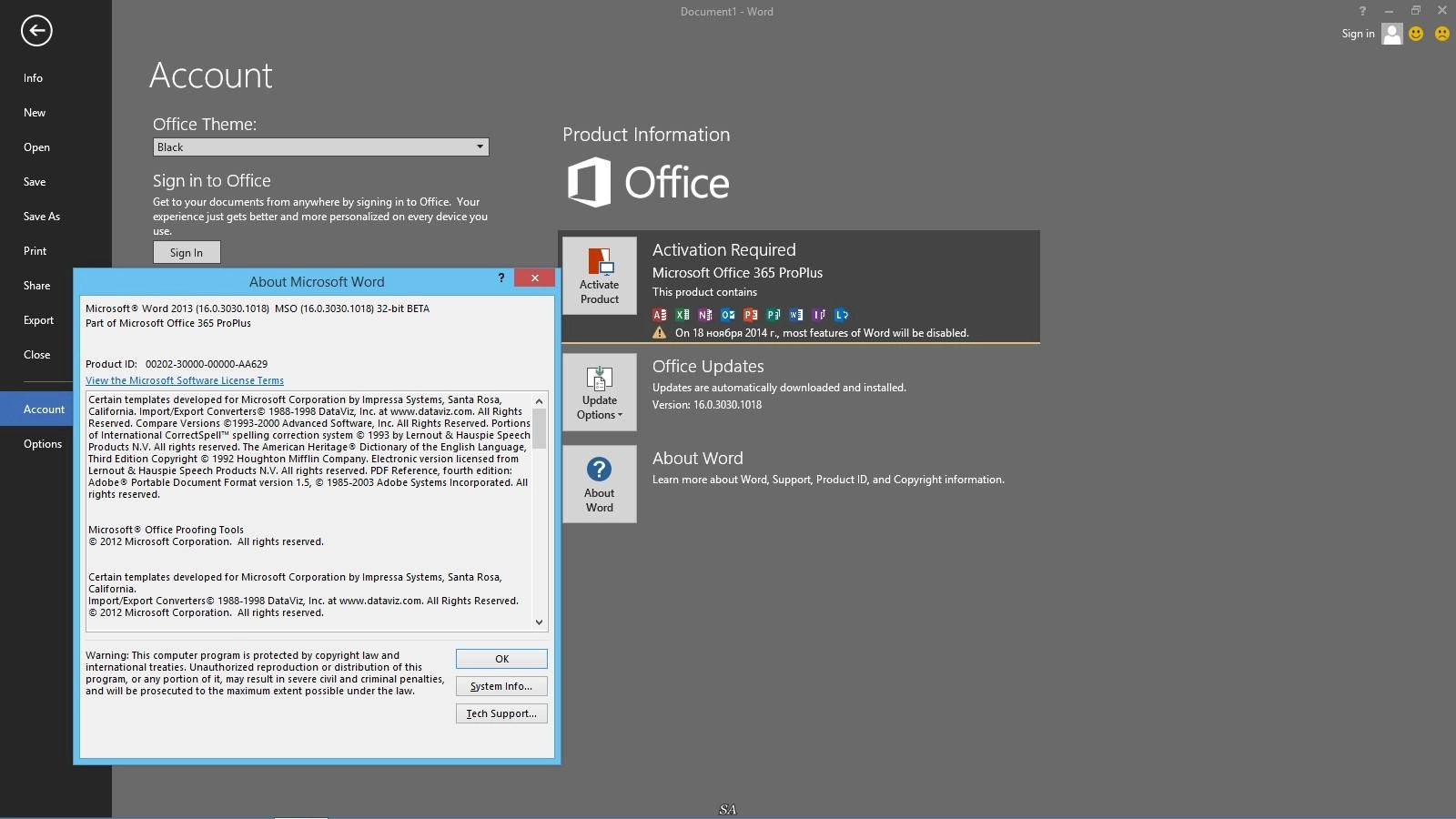Image resolution: width=1456 pixels, height=819 pixels.
Task: Click the user avatar next to Sign in
Action: (1392, 34)
